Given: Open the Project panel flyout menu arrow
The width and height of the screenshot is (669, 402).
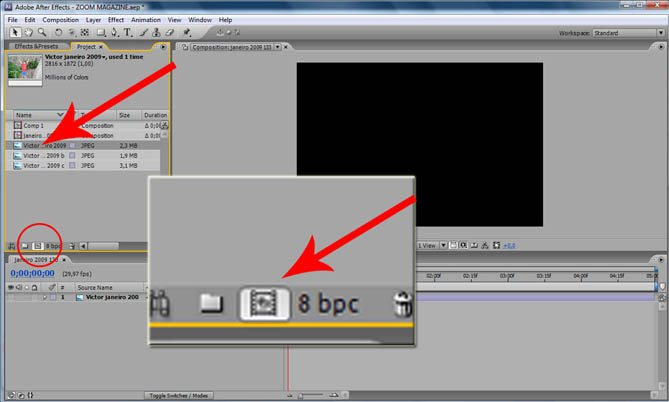Looking at the screenshot, I should [163, 46].
